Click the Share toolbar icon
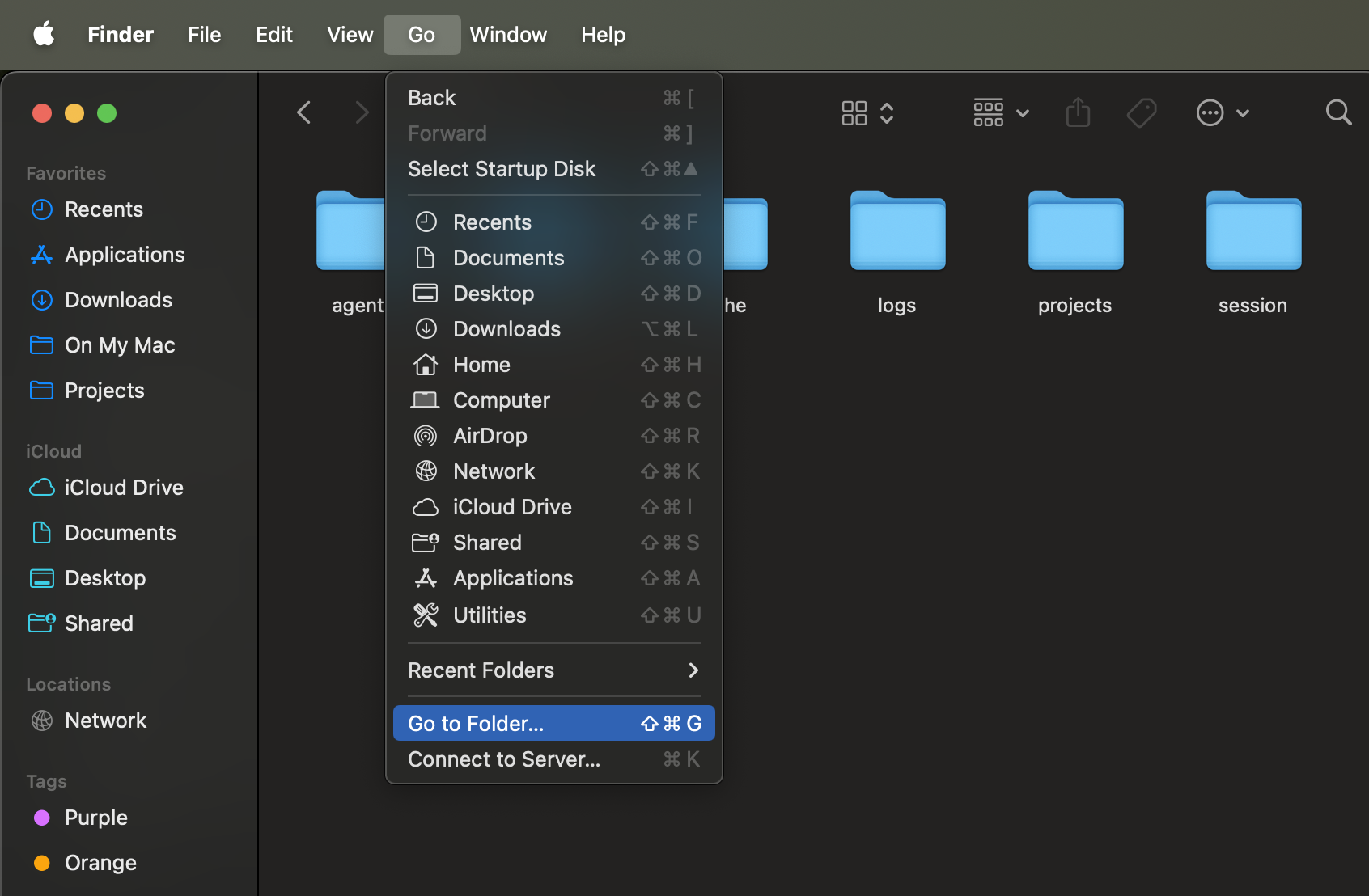The width and height of the screenshot is (1369, 896). 1078,112
